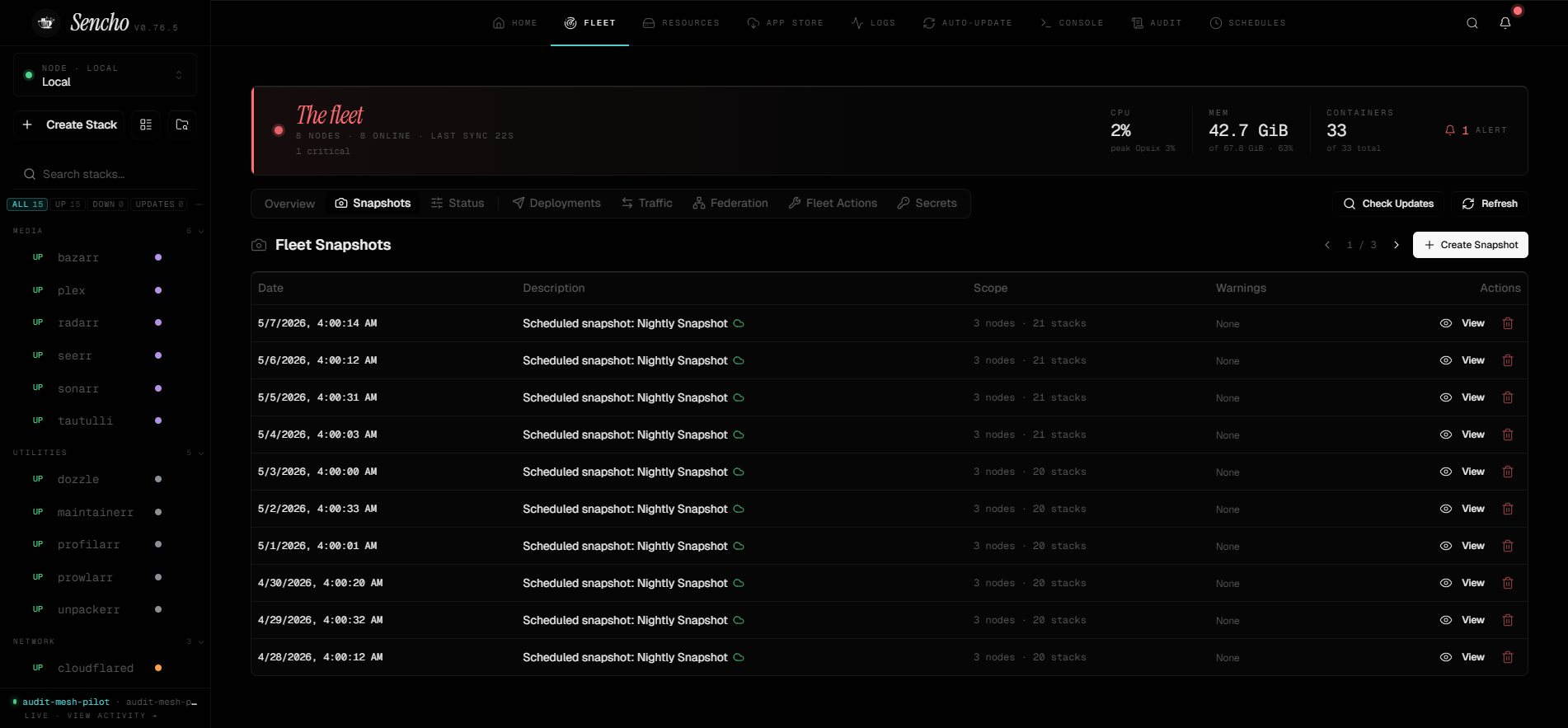Switch to the Secrets tab
The width and height of the screenshot is (1568, 728).
[927, 204]
